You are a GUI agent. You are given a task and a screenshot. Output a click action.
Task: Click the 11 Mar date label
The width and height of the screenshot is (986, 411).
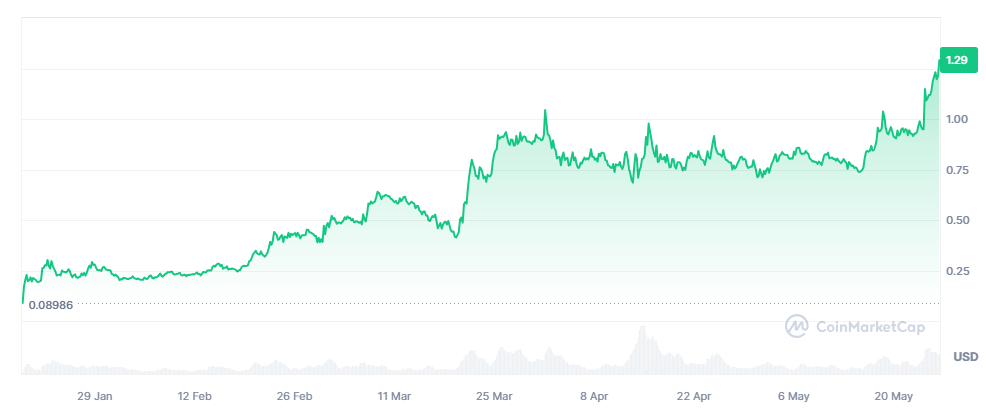395,396
